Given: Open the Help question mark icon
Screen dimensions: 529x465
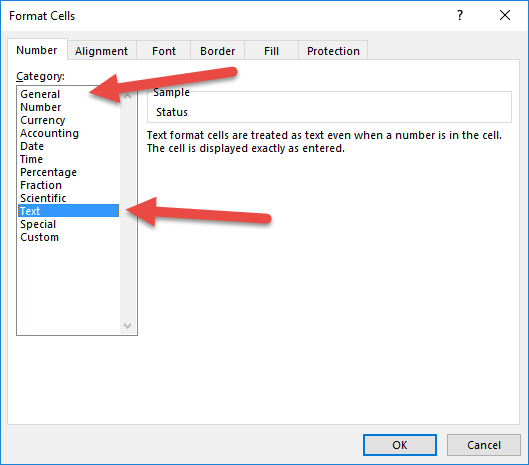Looking at the screenshot, I should click(x=460, y=15).
